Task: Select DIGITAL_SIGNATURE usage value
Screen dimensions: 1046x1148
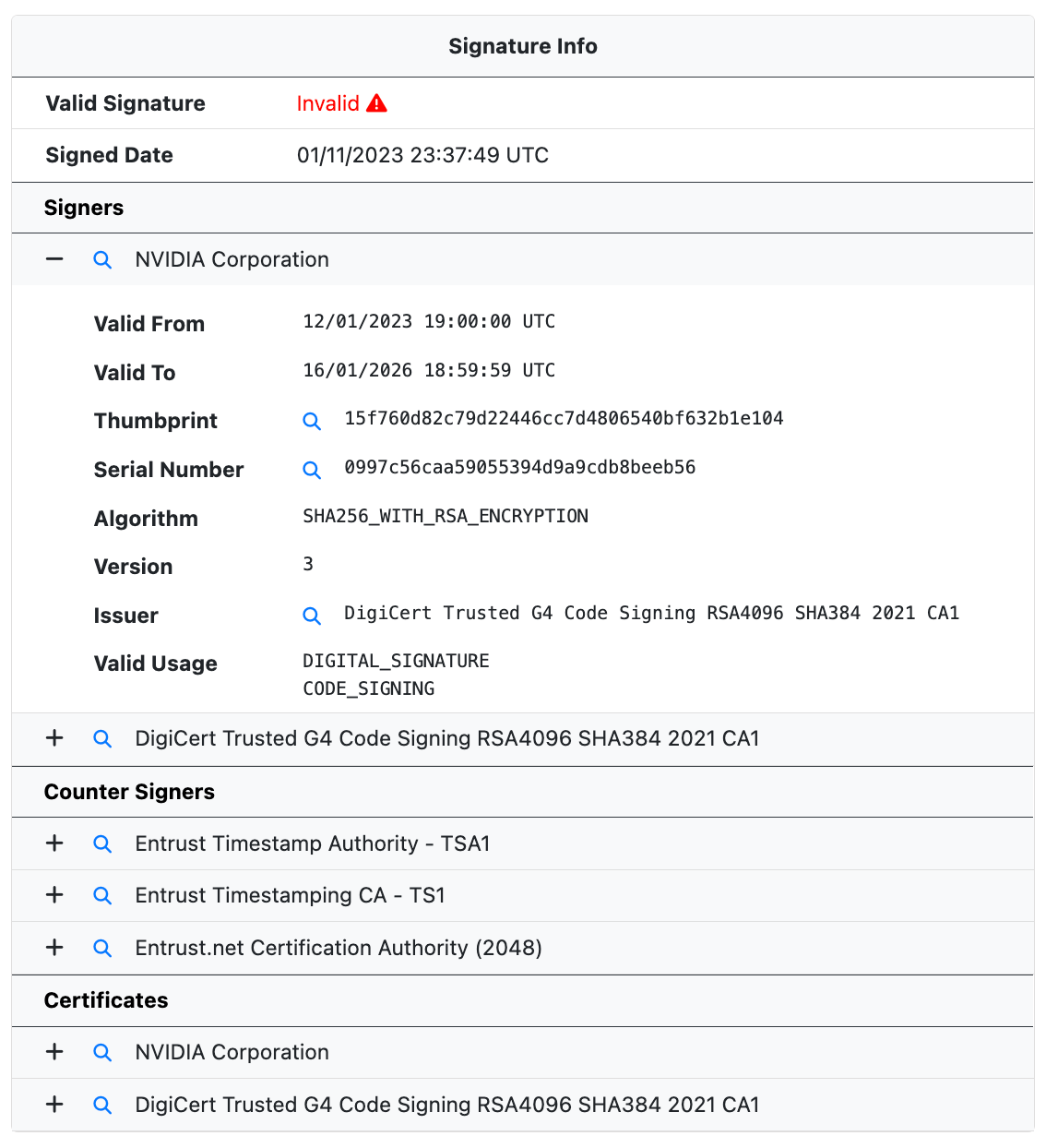Action: 396,661
